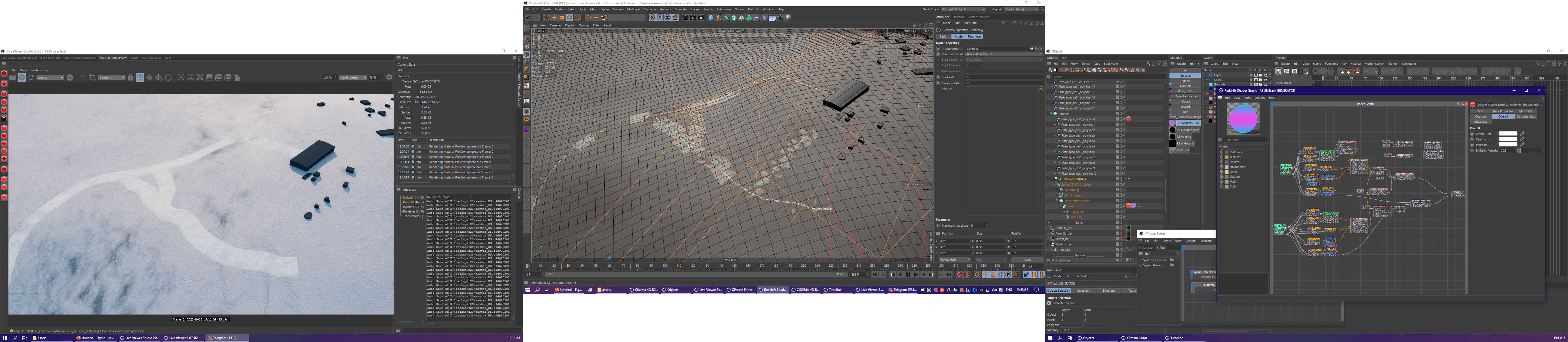The height and width of the screenshot is (342, 1568).
Task: Open Node Space dropdown Current (Redshift)
Action: pos(964,9)
